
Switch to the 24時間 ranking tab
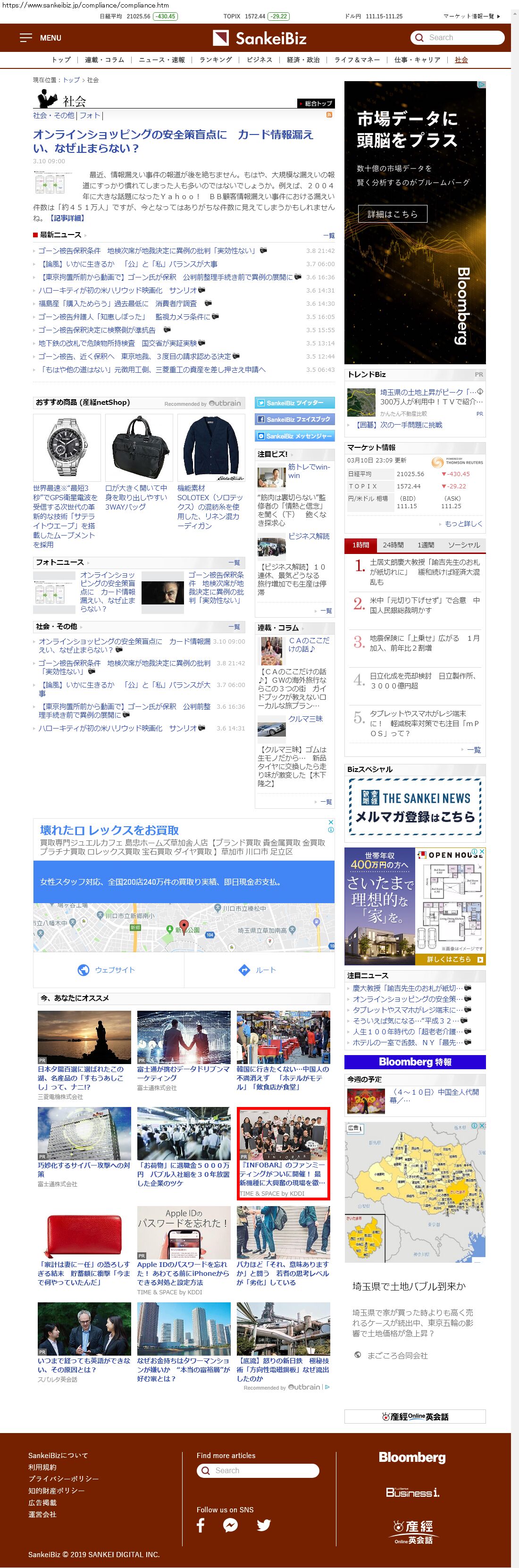(x=393, y=545)
